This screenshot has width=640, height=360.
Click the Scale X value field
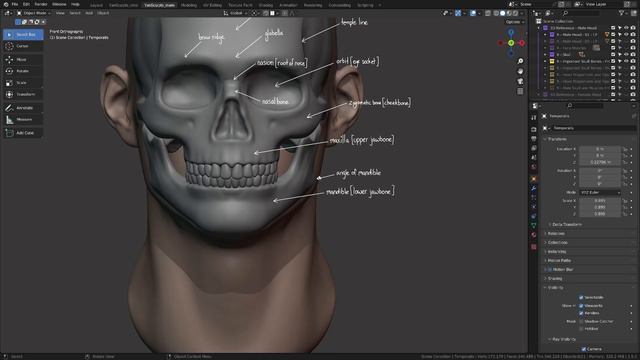(600, 201)
